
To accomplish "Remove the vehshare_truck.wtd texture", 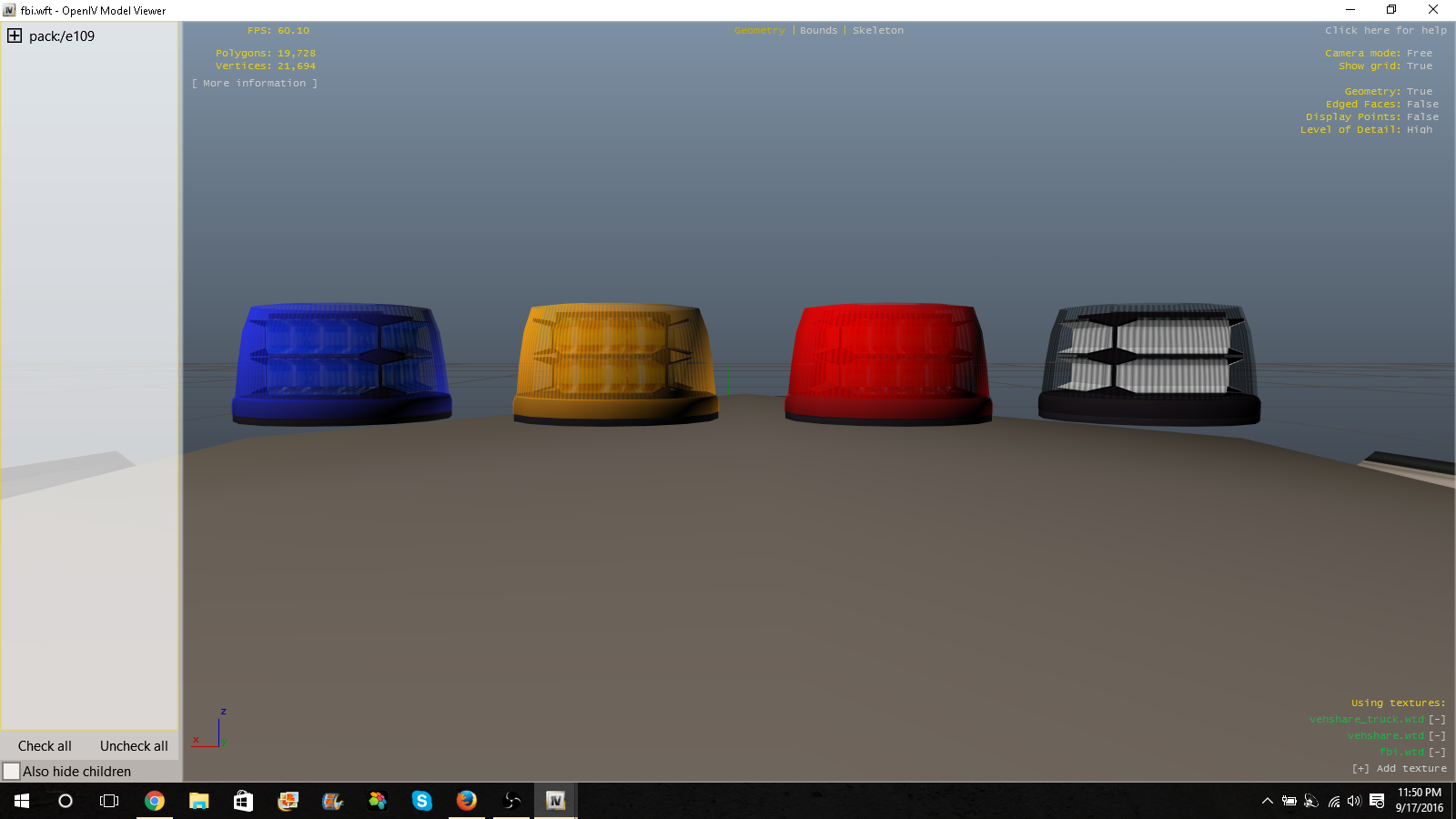I will tap(1437, 720).
